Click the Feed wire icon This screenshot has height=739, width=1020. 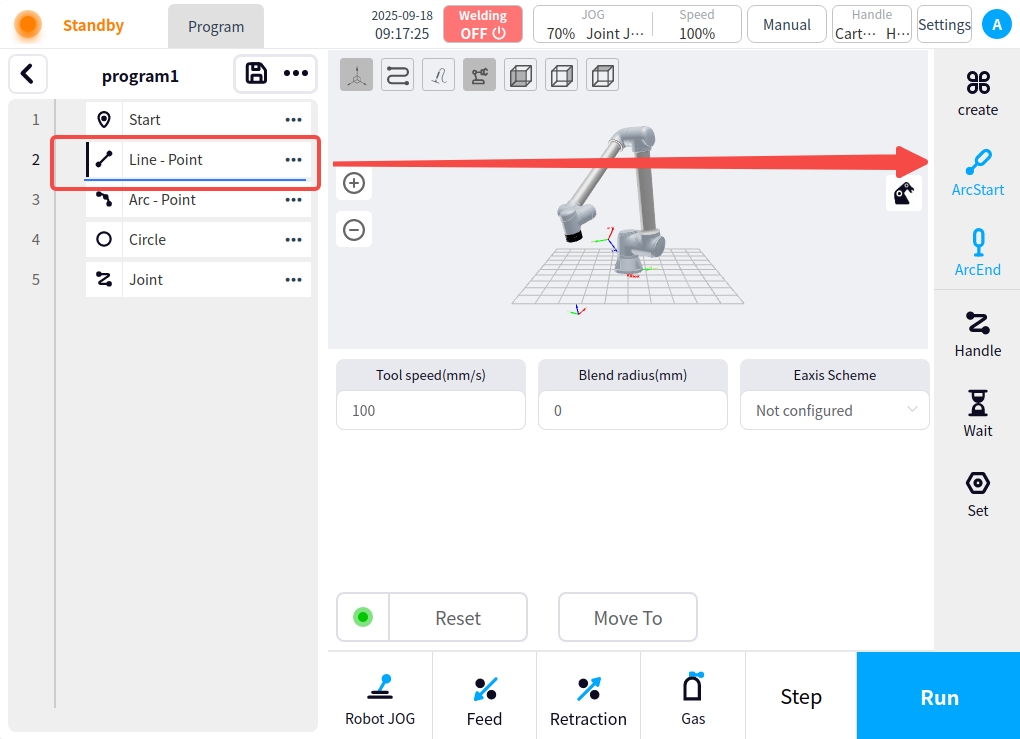[484, 699]
